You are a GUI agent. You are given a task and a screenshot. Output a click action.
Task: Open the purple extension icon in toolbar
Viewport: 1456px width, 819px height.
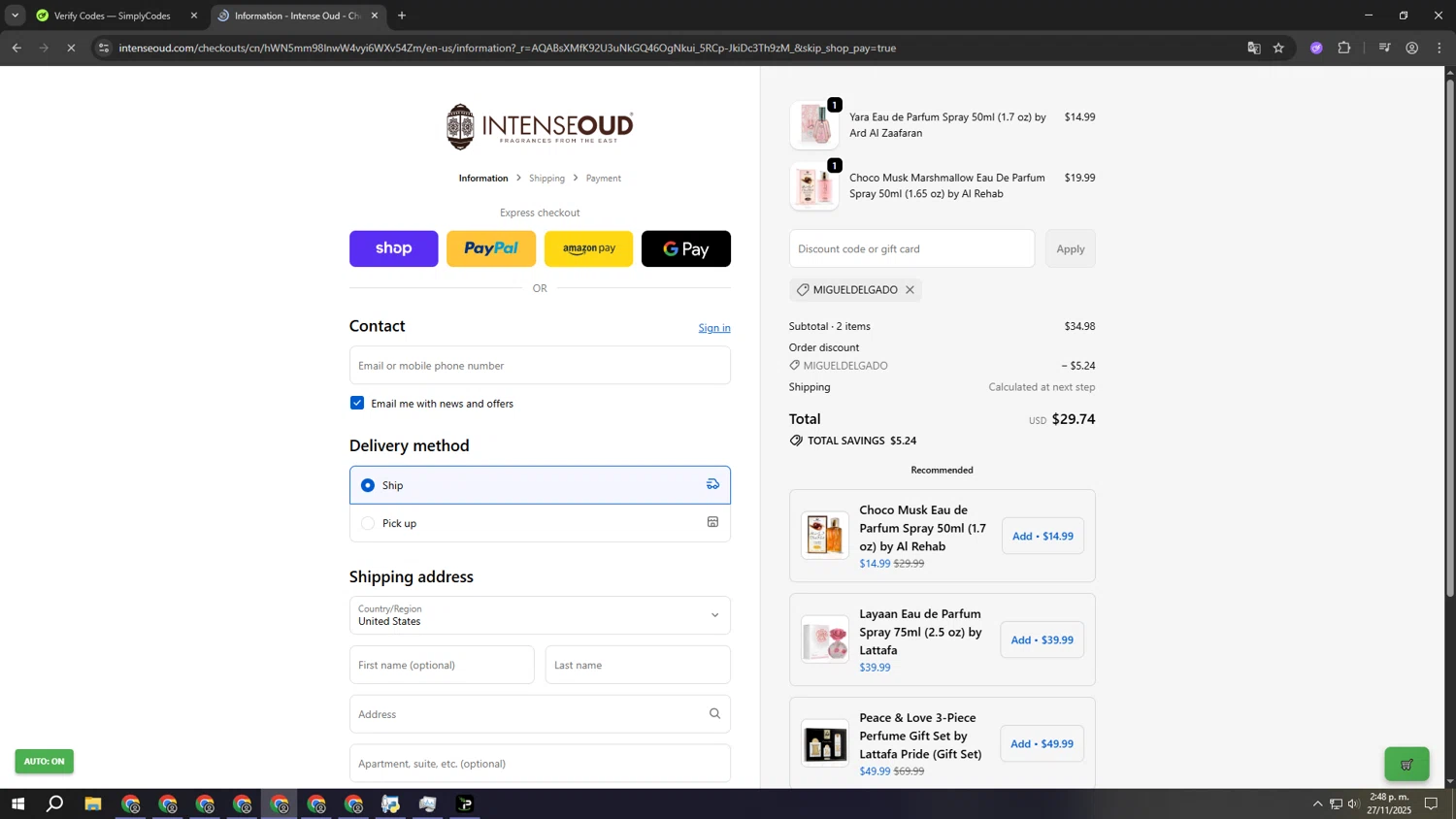click(x=1316, y=48)
